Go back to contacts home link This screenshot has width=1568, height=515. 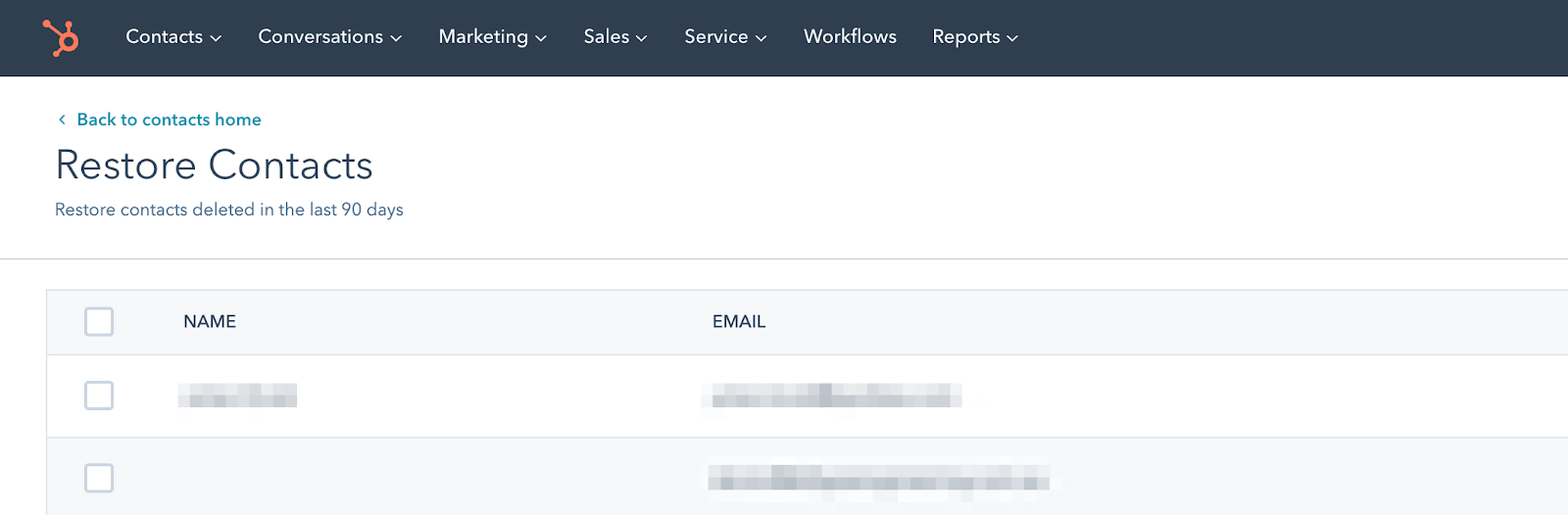tap(169, 119)
